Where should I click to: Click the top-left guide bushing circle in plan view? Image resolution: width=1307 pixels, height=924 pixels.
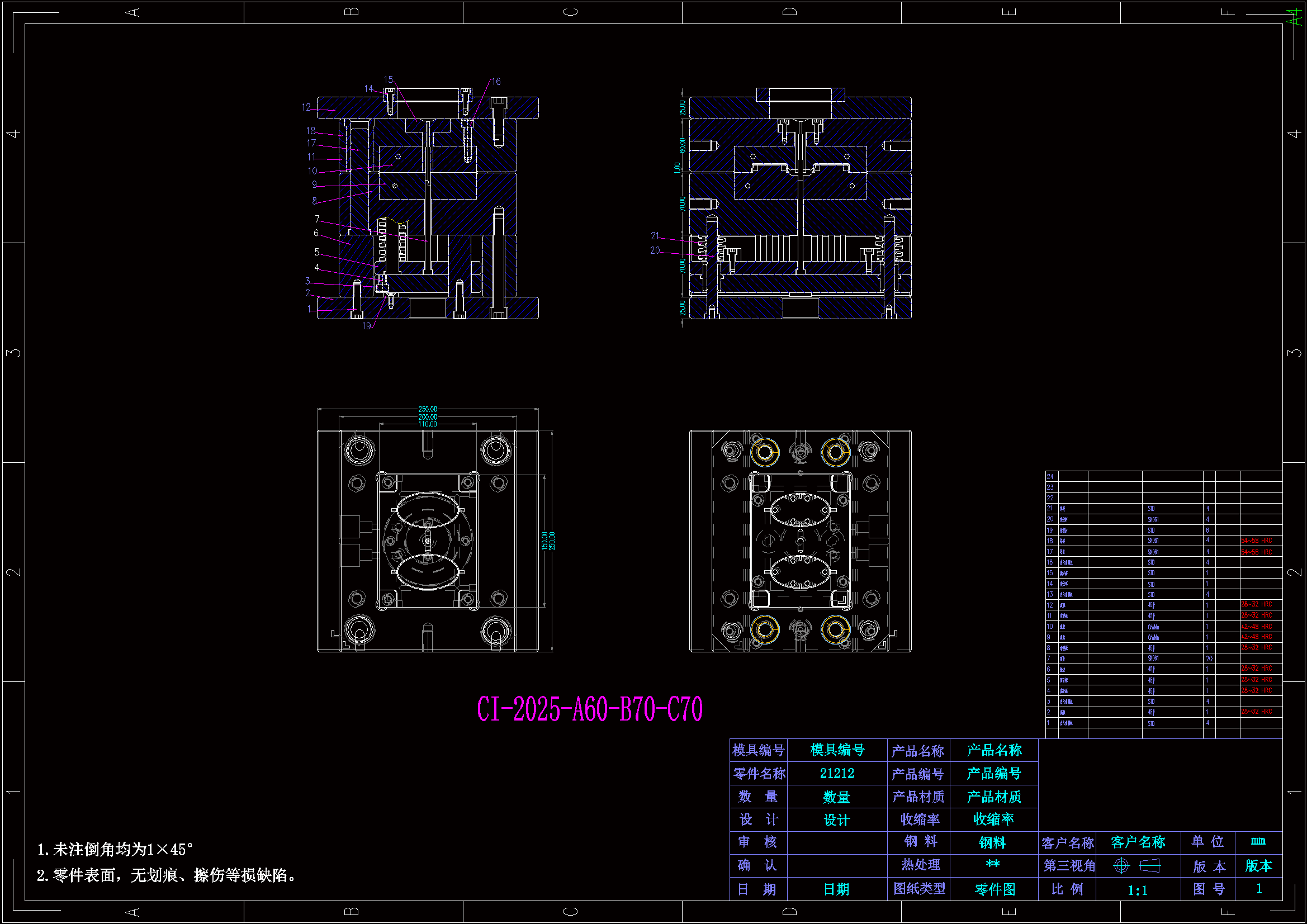click(x=359, y=451)
